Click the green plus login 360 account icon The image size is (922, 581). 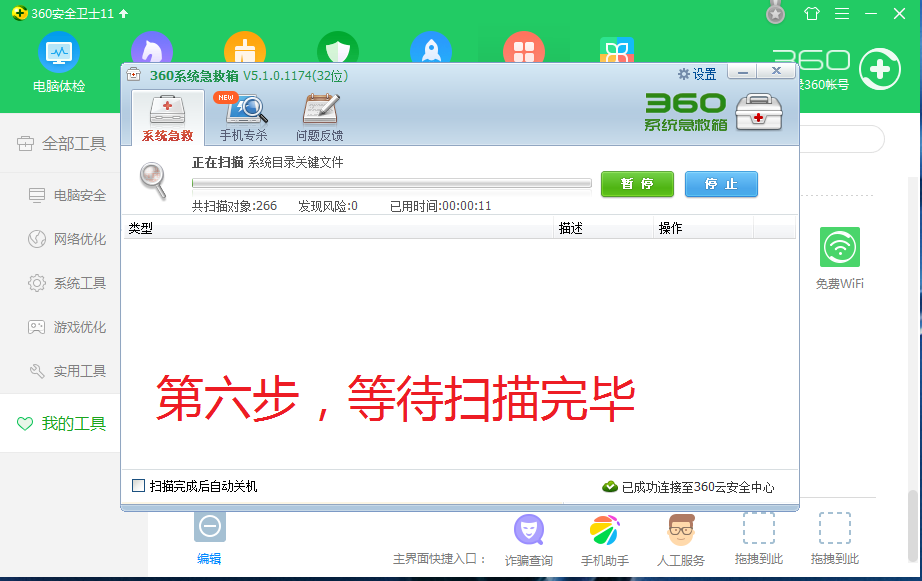click(x=879, y=69)
